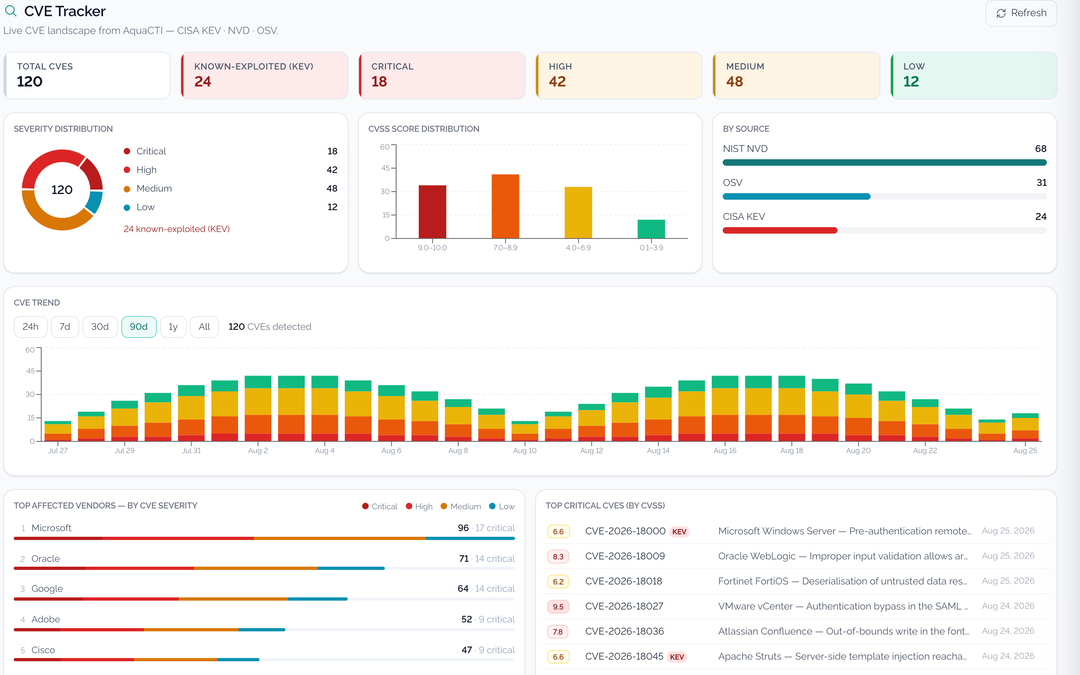Click the Jul 27 trend bar
The height and width of the screenshot is (675, 1080).
[x=58, y=431]
